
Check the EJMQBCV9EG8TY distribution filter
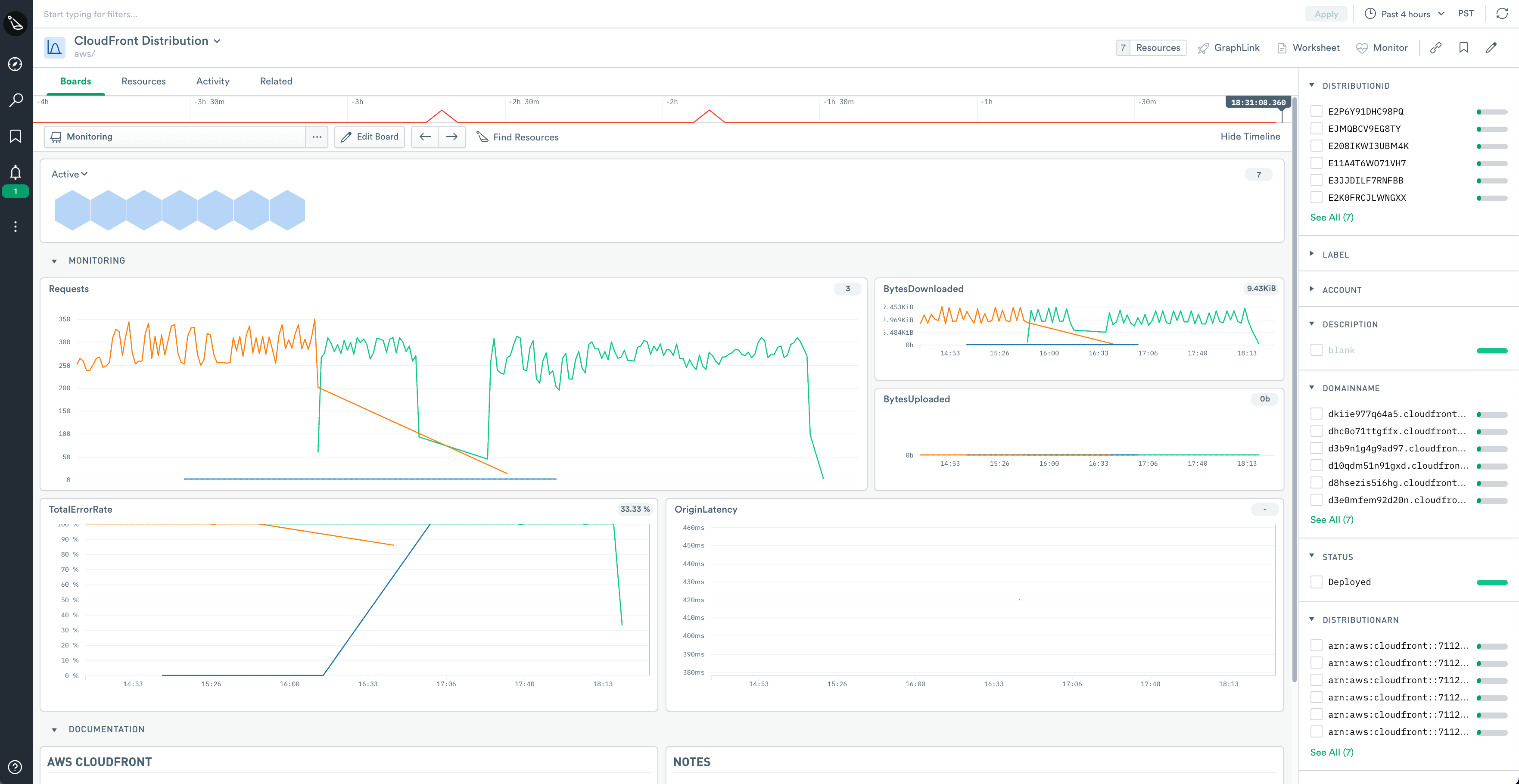coord(1316,128)
